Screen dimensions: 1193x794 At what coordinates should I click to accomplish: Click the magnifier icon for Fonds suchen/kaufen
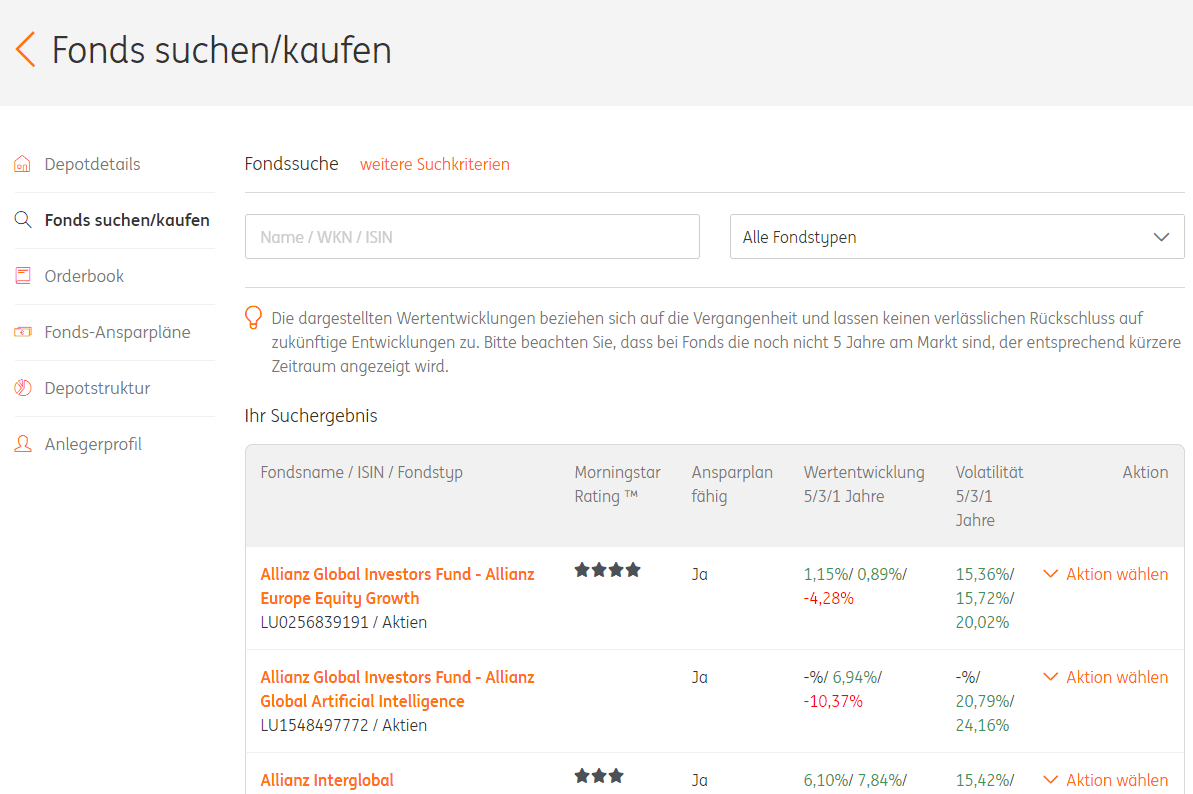23,220
